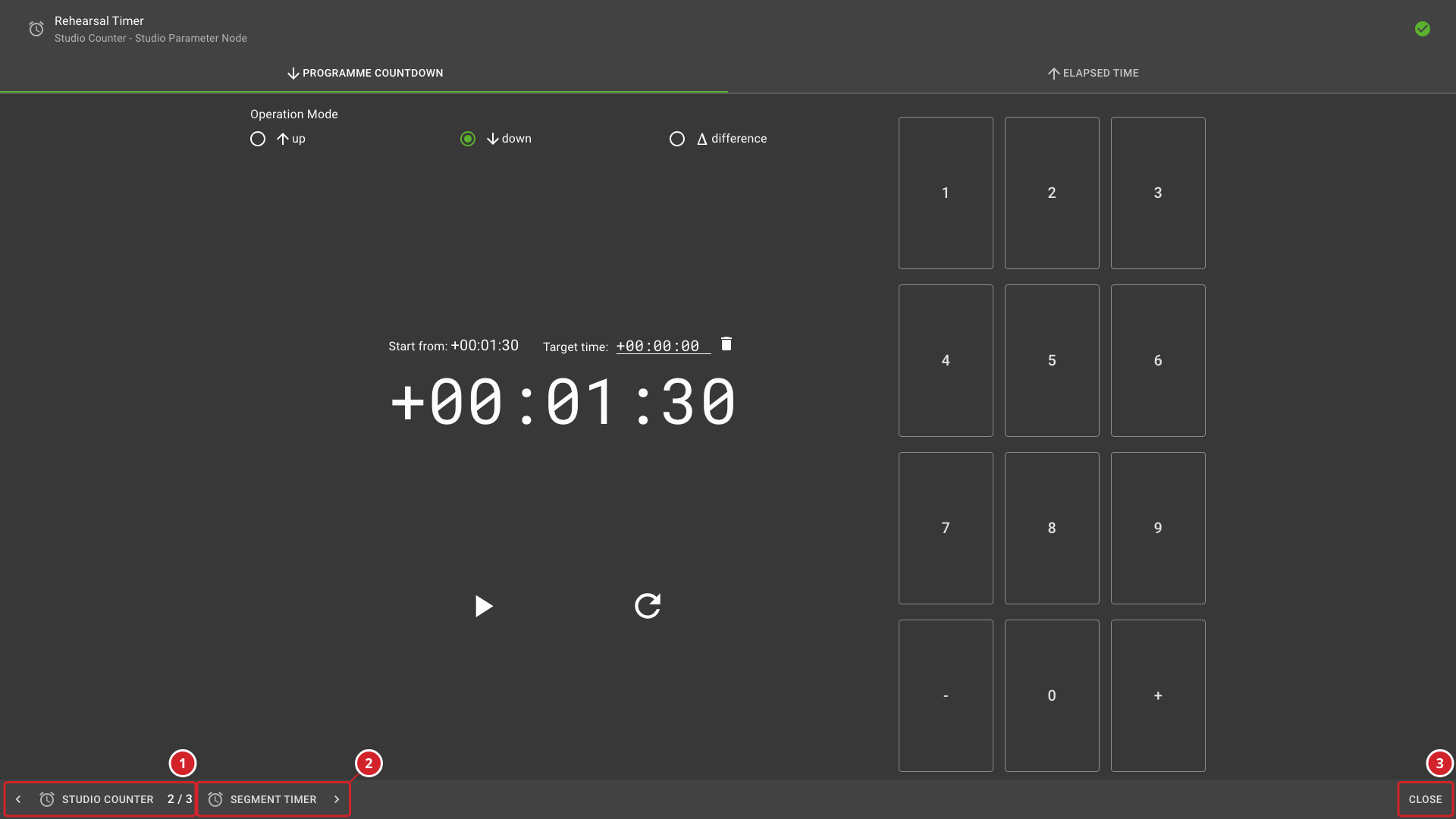The width and height of the screenshot is (1456, 819).
Task: Reset the timer with the circular arrow
Action: point(648,606)
